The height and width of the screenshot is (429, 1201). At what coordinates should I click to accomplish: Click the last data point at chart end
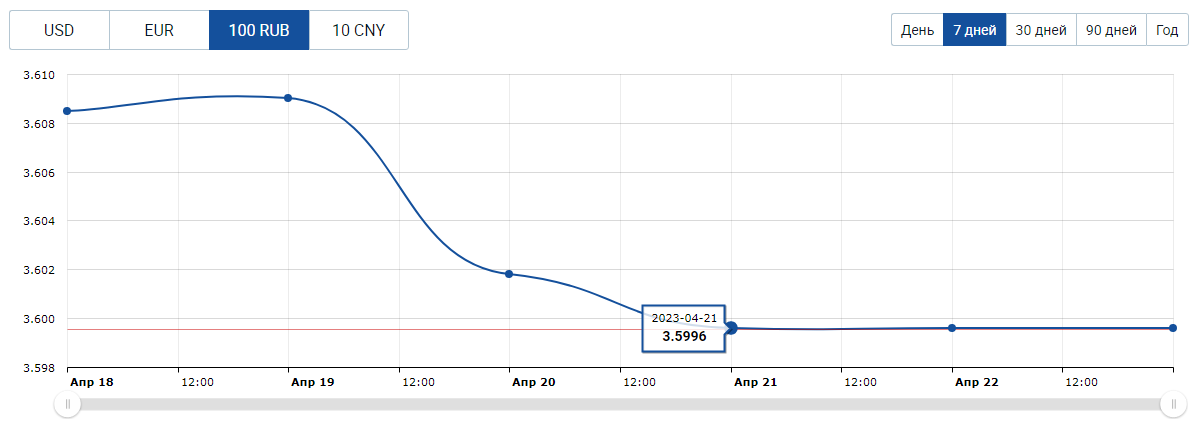tap(1173, 328)
